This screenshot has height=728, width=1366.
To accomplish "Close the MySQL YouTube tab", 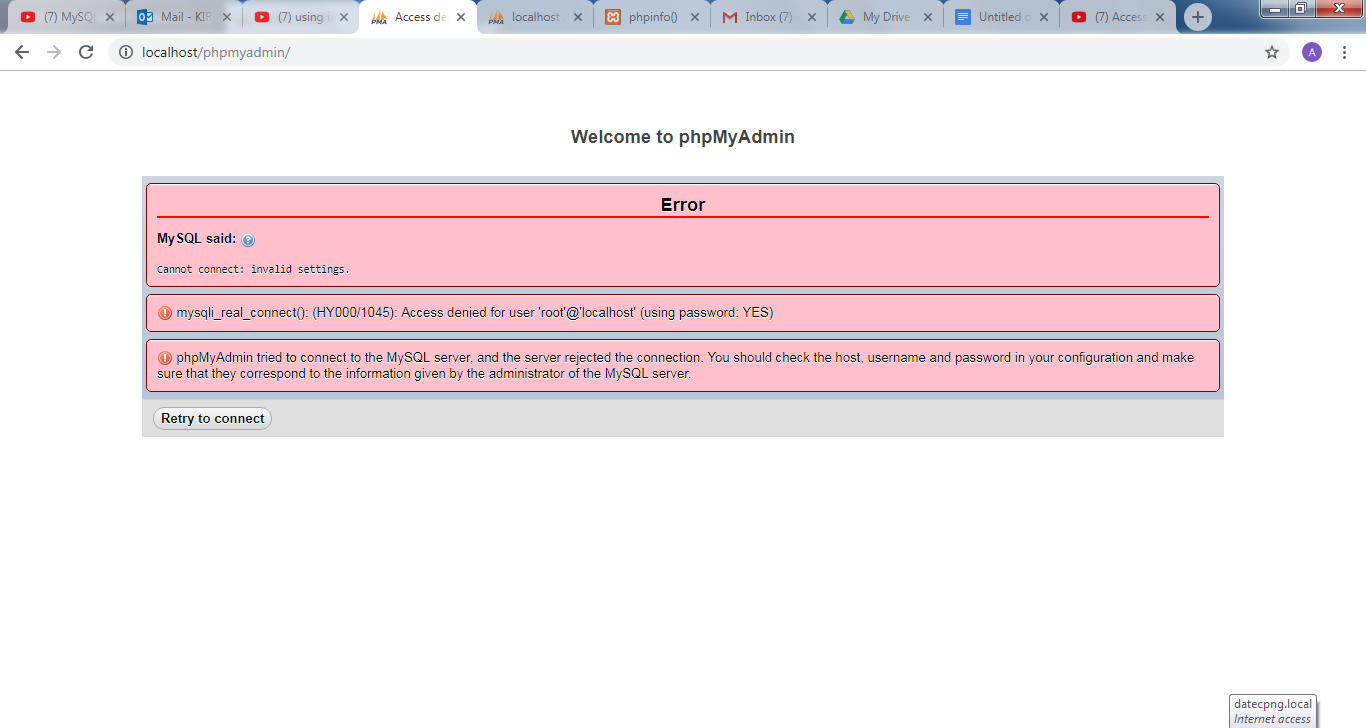I will [110, 17].
